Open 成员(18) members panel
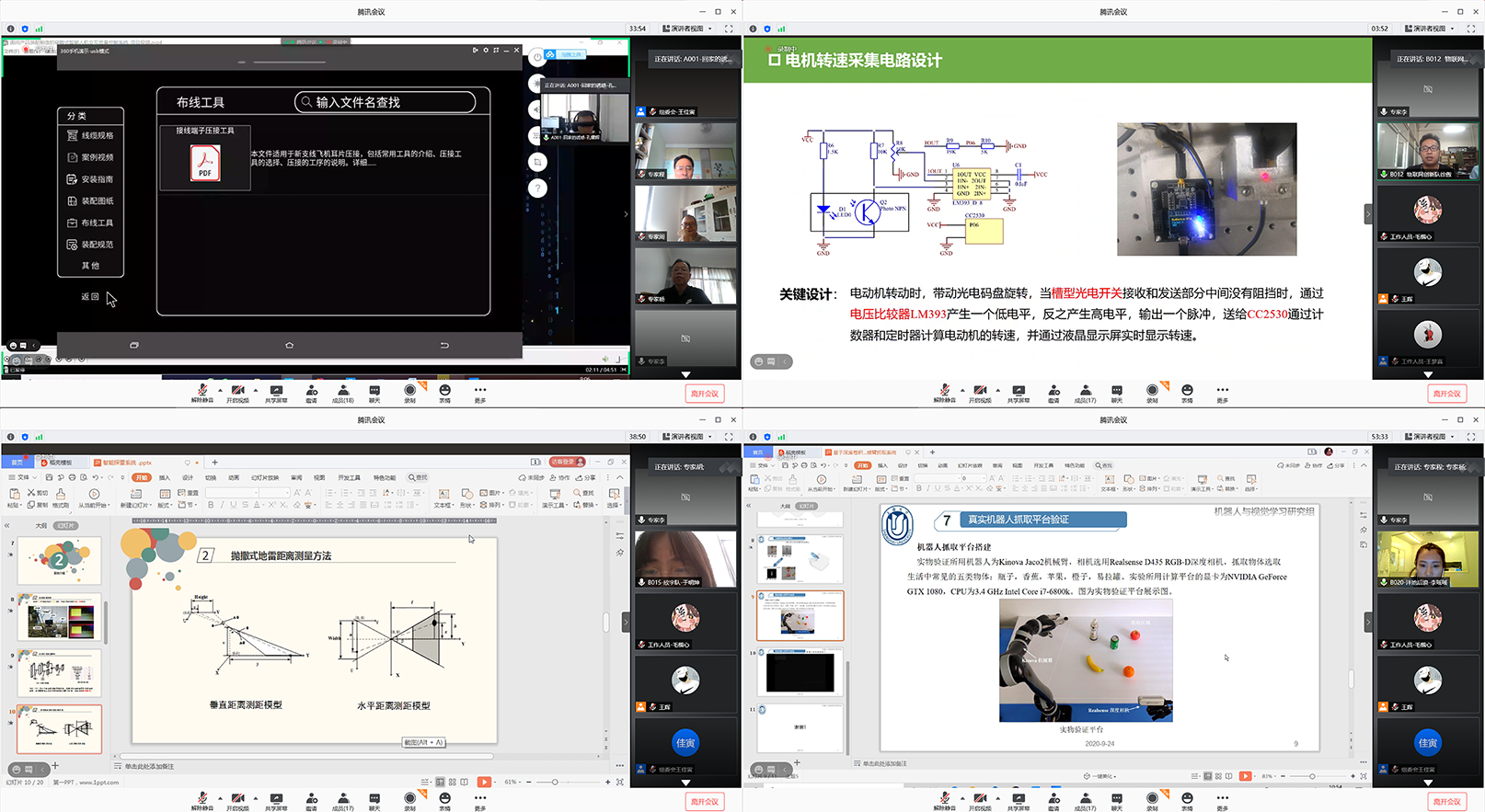The image size is (1485, 812). coord(343,394)
